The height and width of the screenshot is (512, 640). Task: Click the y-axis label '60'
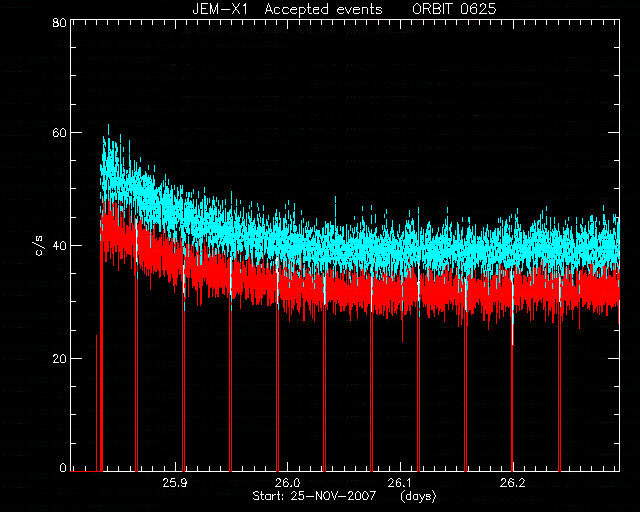[60, 133]
